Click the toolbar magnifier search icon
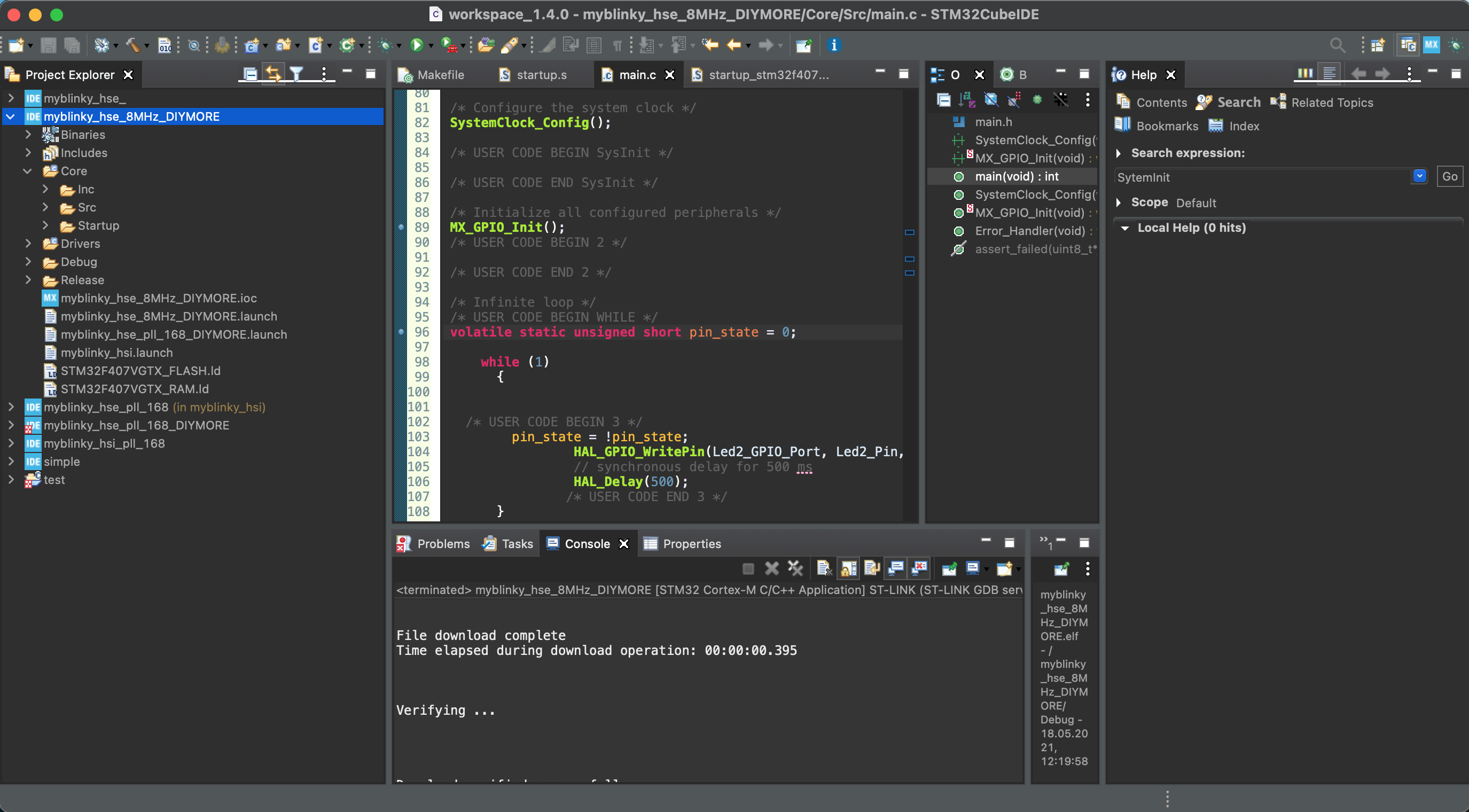 click(x=1337, y=45)
